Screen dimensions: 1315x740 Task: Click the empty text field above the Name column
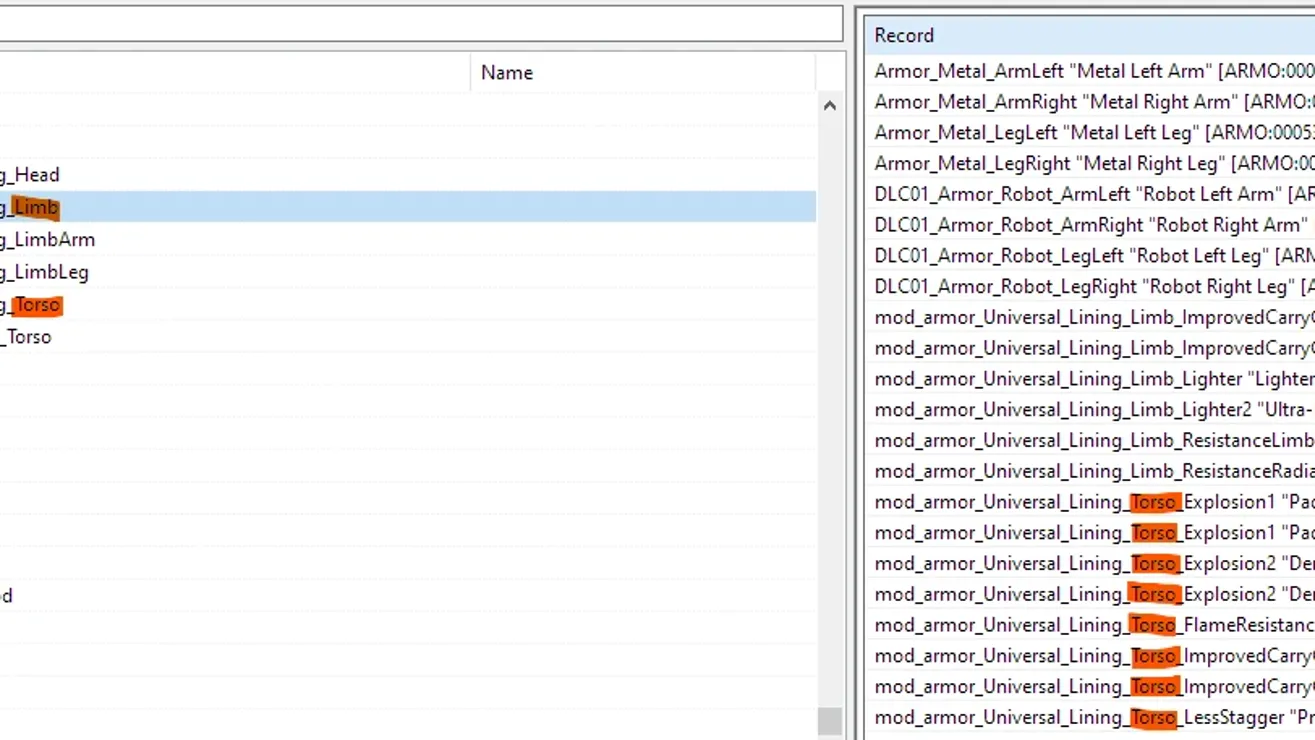click(420, 23)
